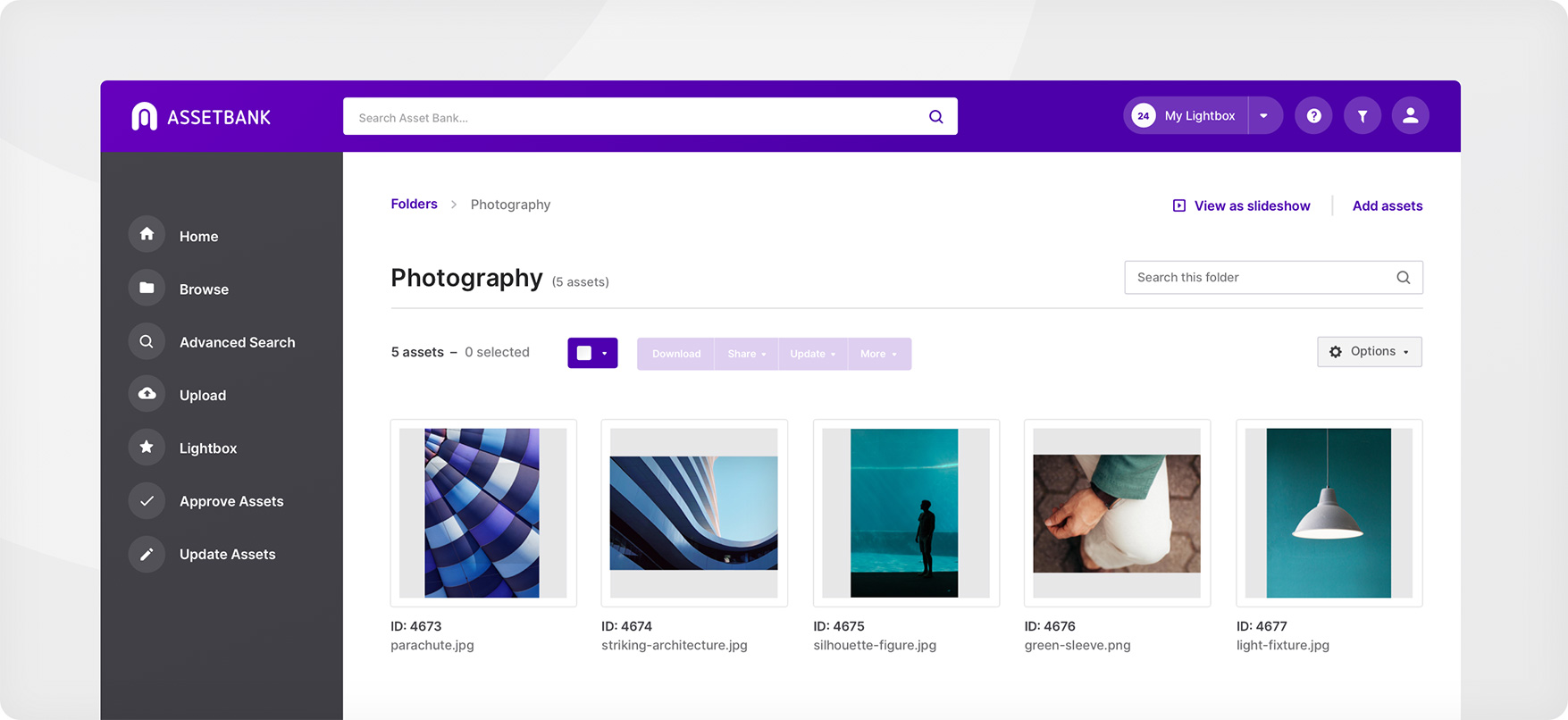Screen dimensions: 1568x720
Task: Open the Share dropdown
Action: [x=746, y=354]
